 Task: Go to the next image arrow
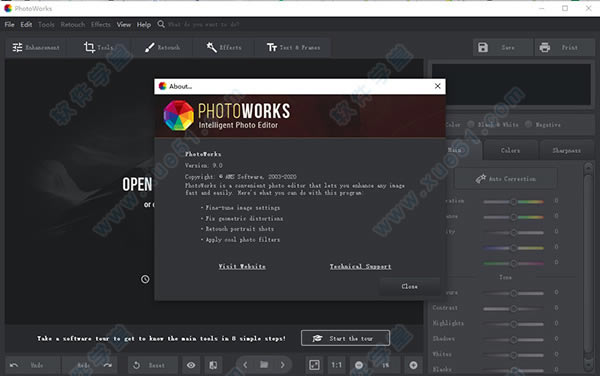click(x=282, y=365)
